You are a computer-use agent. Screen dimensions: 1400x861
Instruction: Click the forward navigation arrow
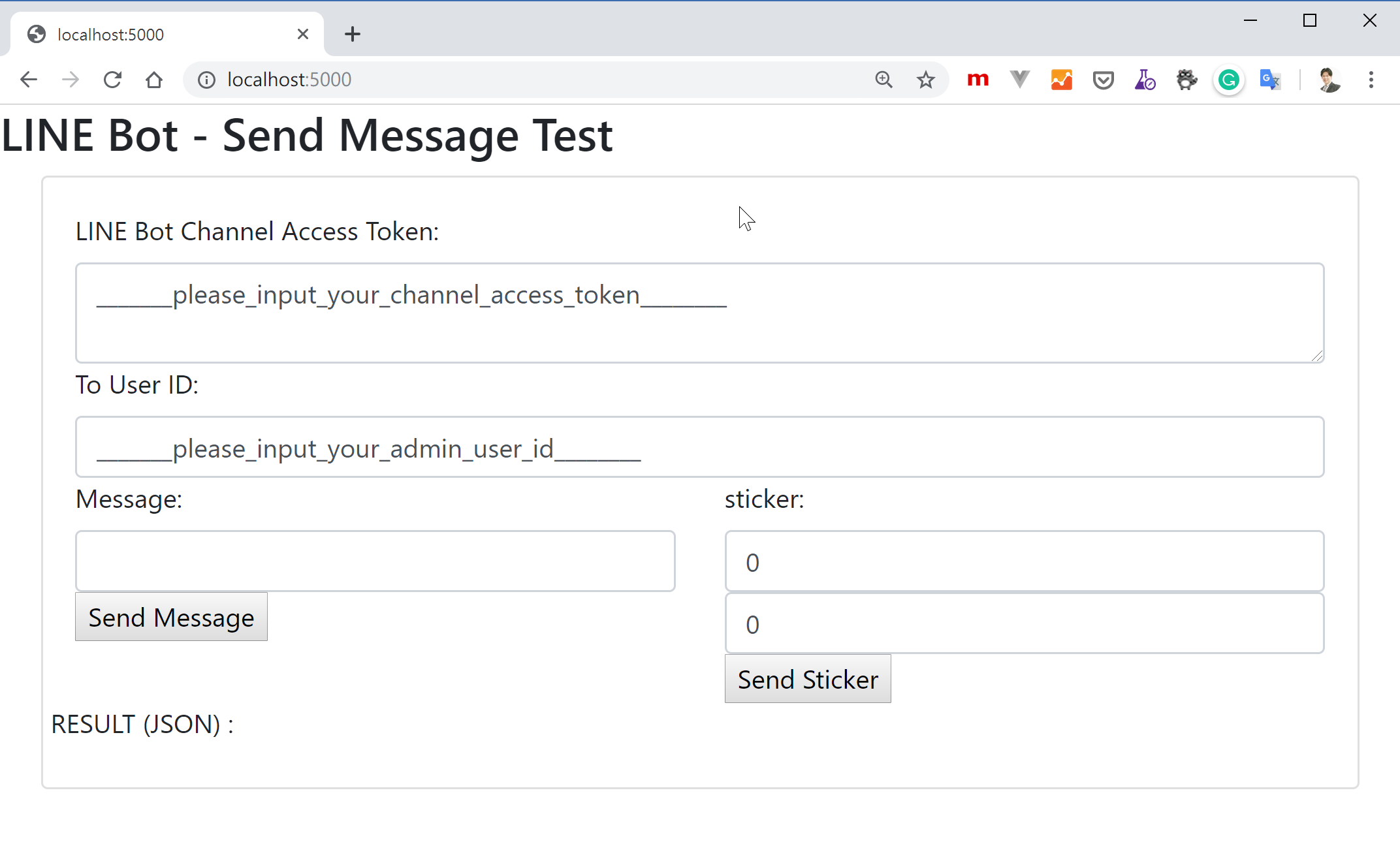[x=71, y=80]
